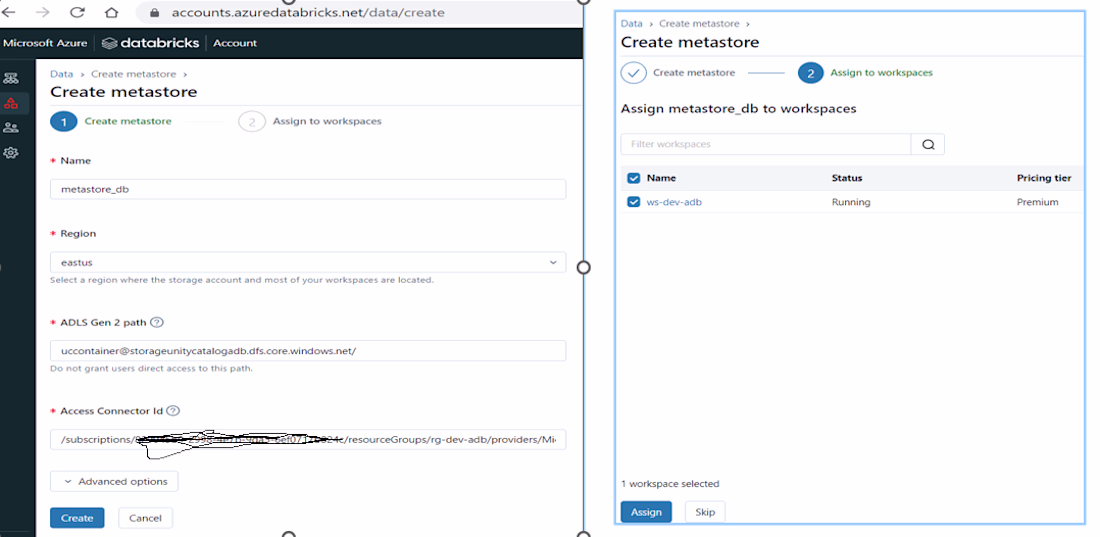Open the Data (catalog) sidebar icon
This screenshot has height=537, width=1100.
(x=11, y=103)
